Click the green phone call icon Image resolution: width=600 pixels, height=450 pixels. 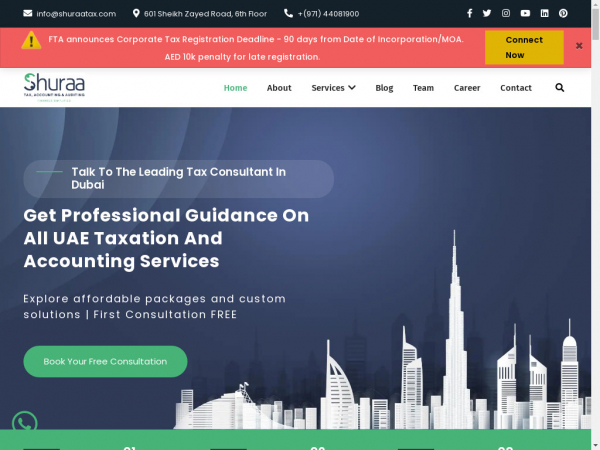pos(25,424)
